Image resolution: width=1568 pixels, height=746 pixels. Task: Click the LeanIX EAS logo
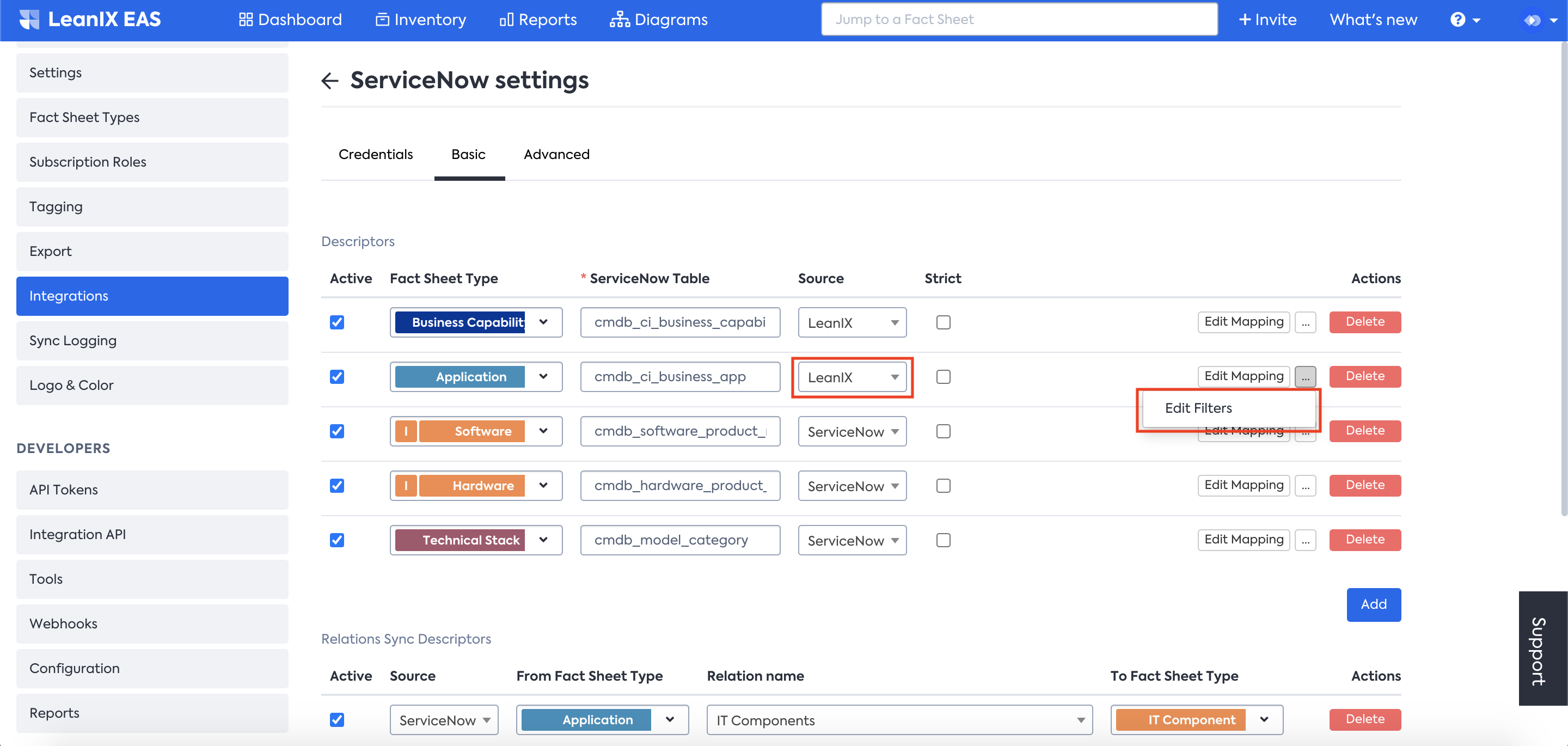[x=90, y=20]
